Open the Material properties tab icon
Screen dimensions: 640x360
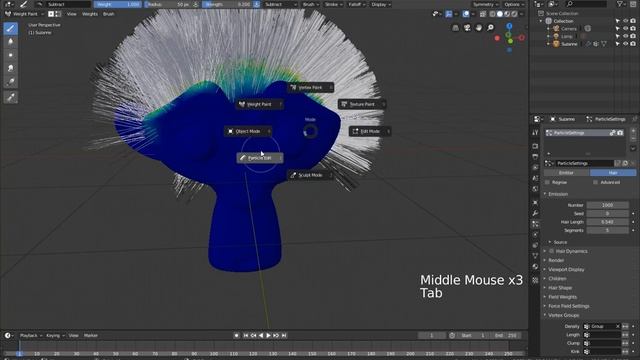pos(536,266)
